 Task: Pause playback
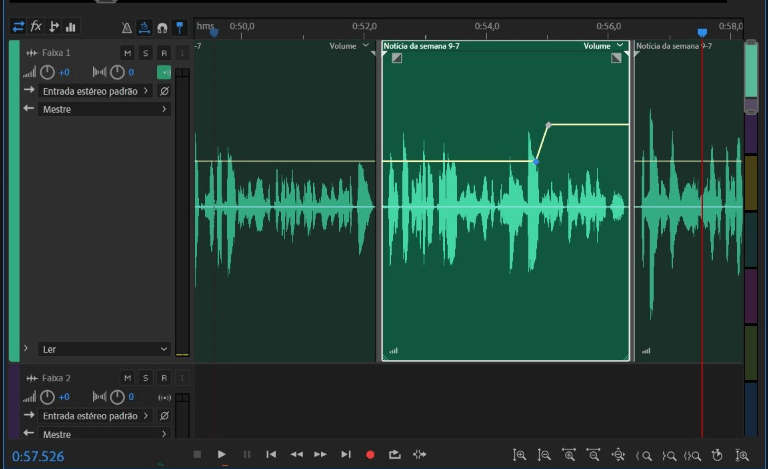pos(247,454)
